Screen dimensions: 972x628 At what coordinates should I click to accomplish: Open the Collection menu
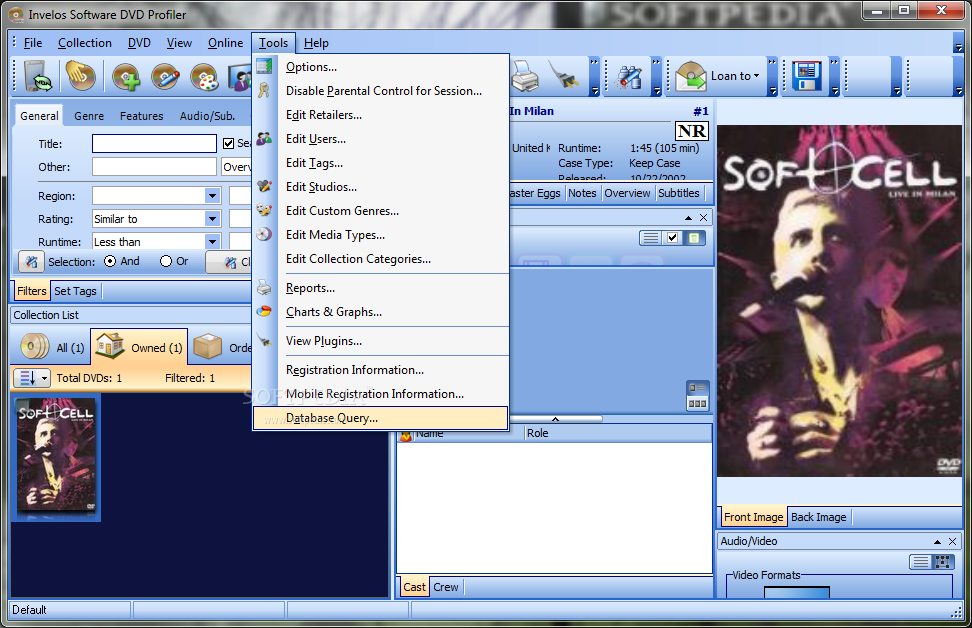(x=85, y=43)
